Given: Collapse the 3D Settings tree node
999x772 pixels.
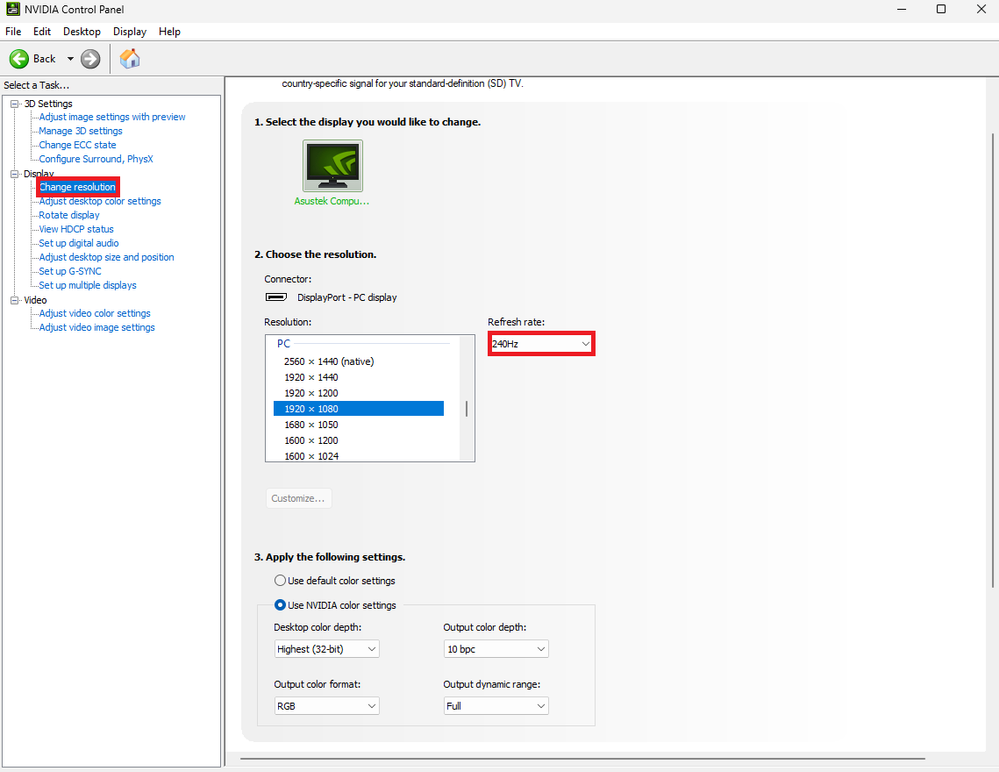Looking at the screenshot, I should [15, 104].
